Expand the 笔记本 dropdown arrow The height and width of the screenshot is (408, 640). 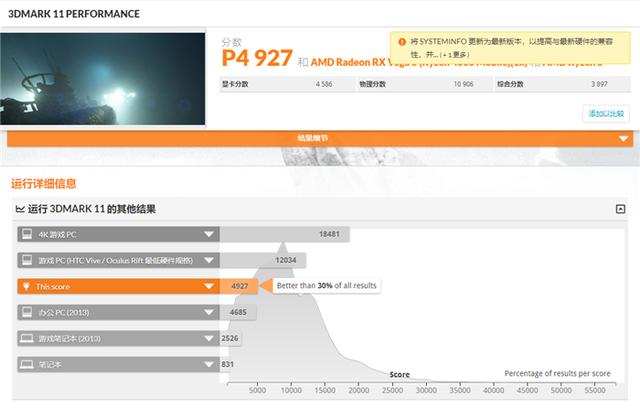[209, 364]
